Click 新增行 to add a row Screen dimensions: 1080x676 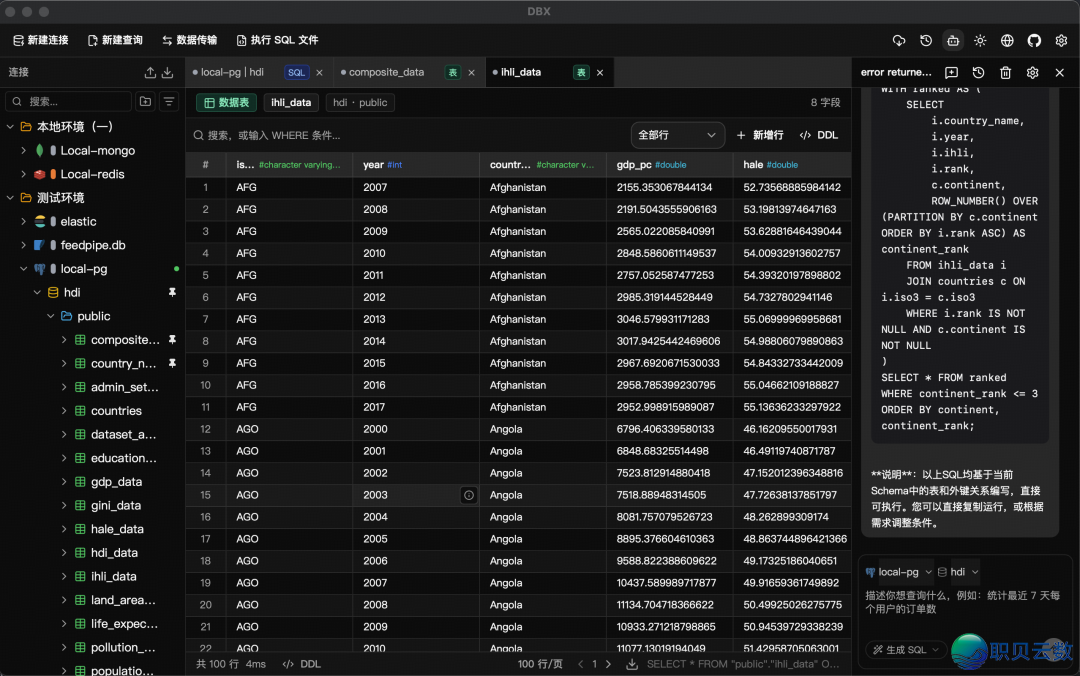(760, 135)
